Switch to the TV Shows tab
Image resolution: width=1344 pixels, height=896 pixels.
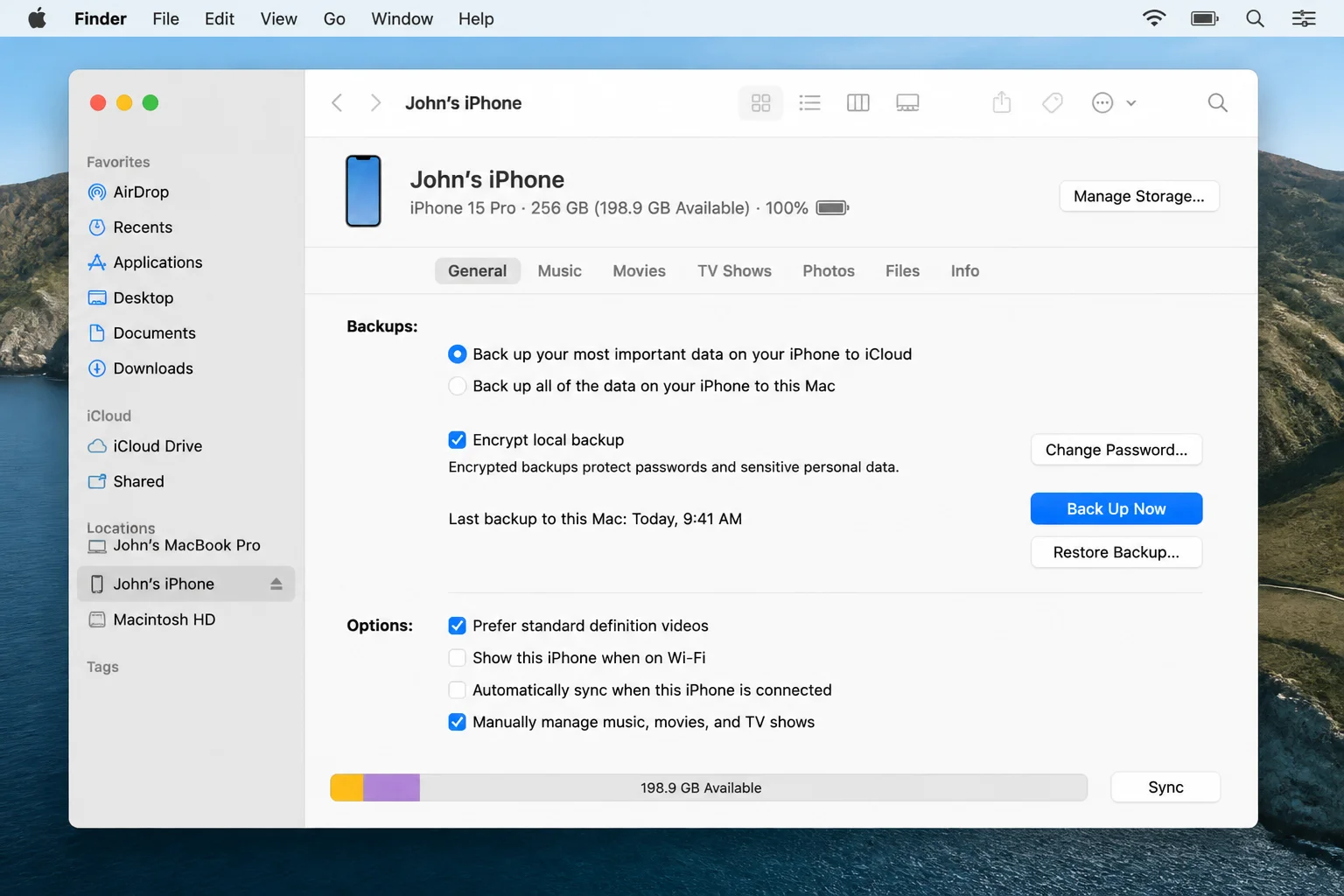pyautogui.click(x=734, y=271)
